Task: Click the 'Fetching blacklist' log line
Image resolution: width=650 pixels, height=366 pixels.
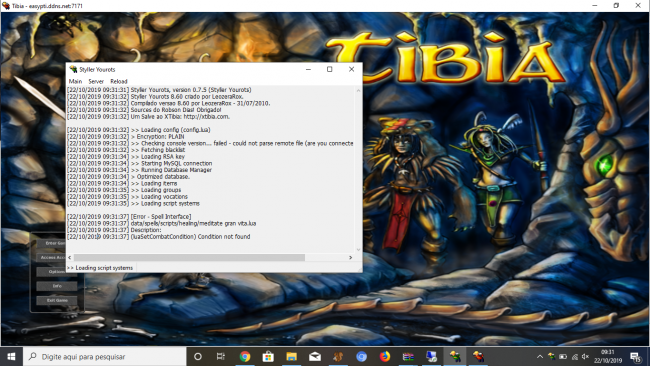Action: (x=126, y=150)
